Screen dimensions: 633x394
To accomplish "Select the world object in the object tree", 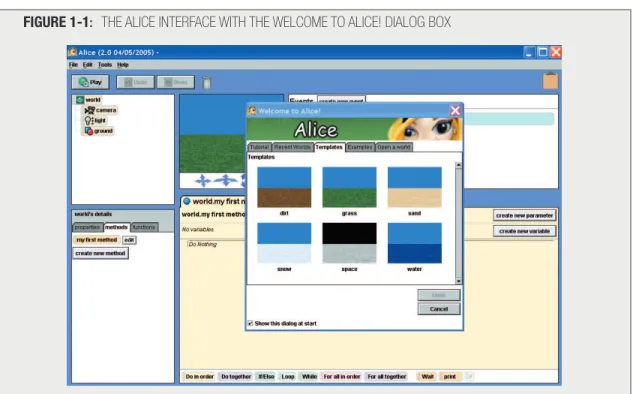I will (88, 99).
